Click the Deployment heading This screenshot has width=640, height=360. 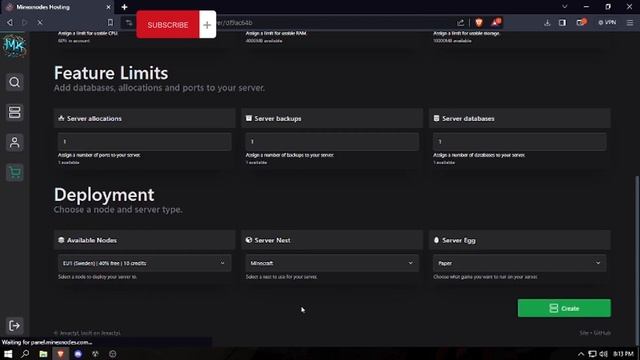104,195
